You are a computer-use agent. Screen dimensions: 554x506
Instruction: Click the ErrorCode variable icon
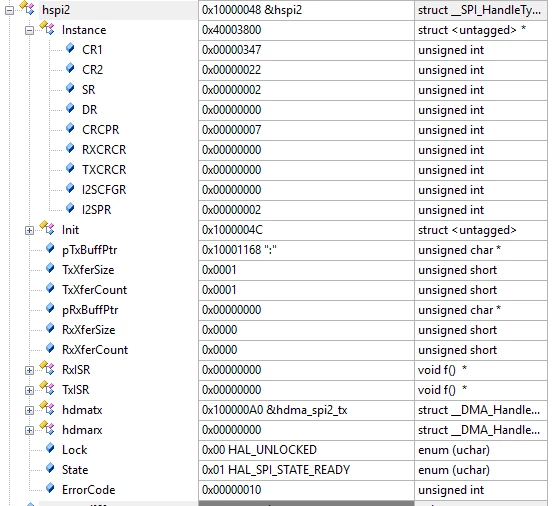[x=50, y=488]
